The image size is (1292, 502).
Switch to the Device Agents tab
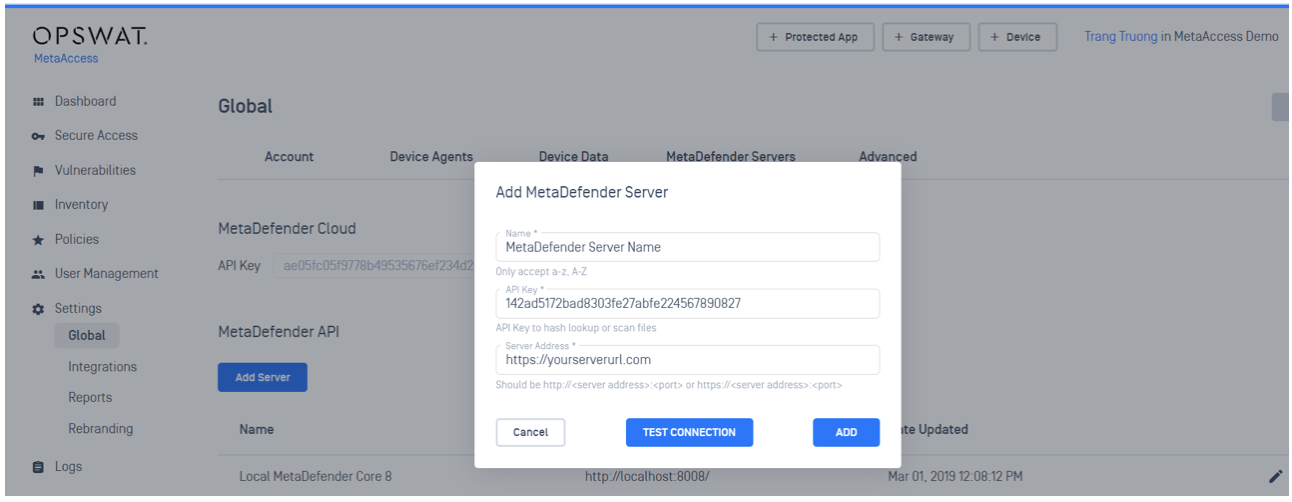(x=431, y=157)
